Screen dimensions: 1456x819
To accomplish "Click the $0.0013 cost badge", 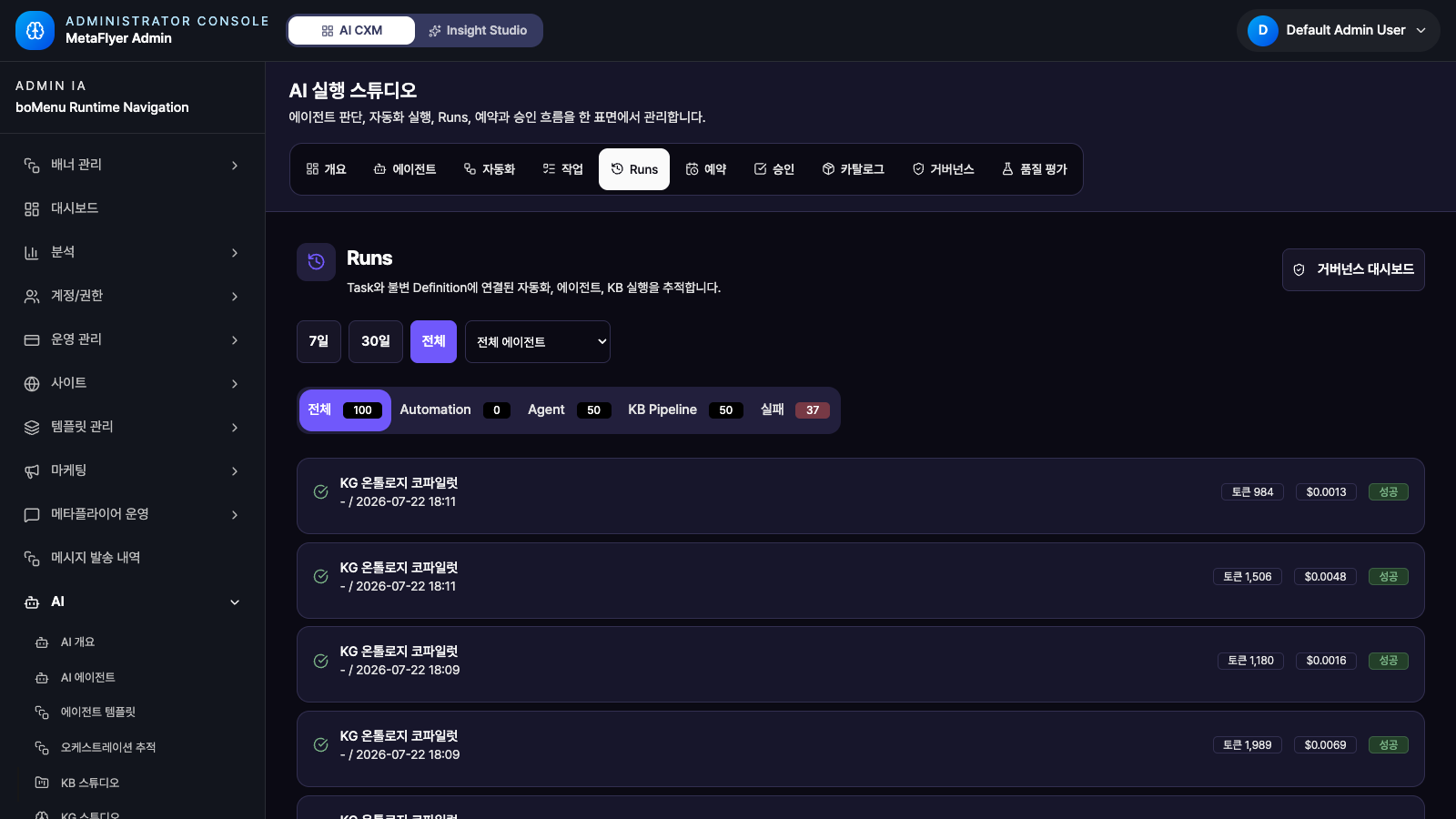I will pyautogui.click(x=1326, y=492).
